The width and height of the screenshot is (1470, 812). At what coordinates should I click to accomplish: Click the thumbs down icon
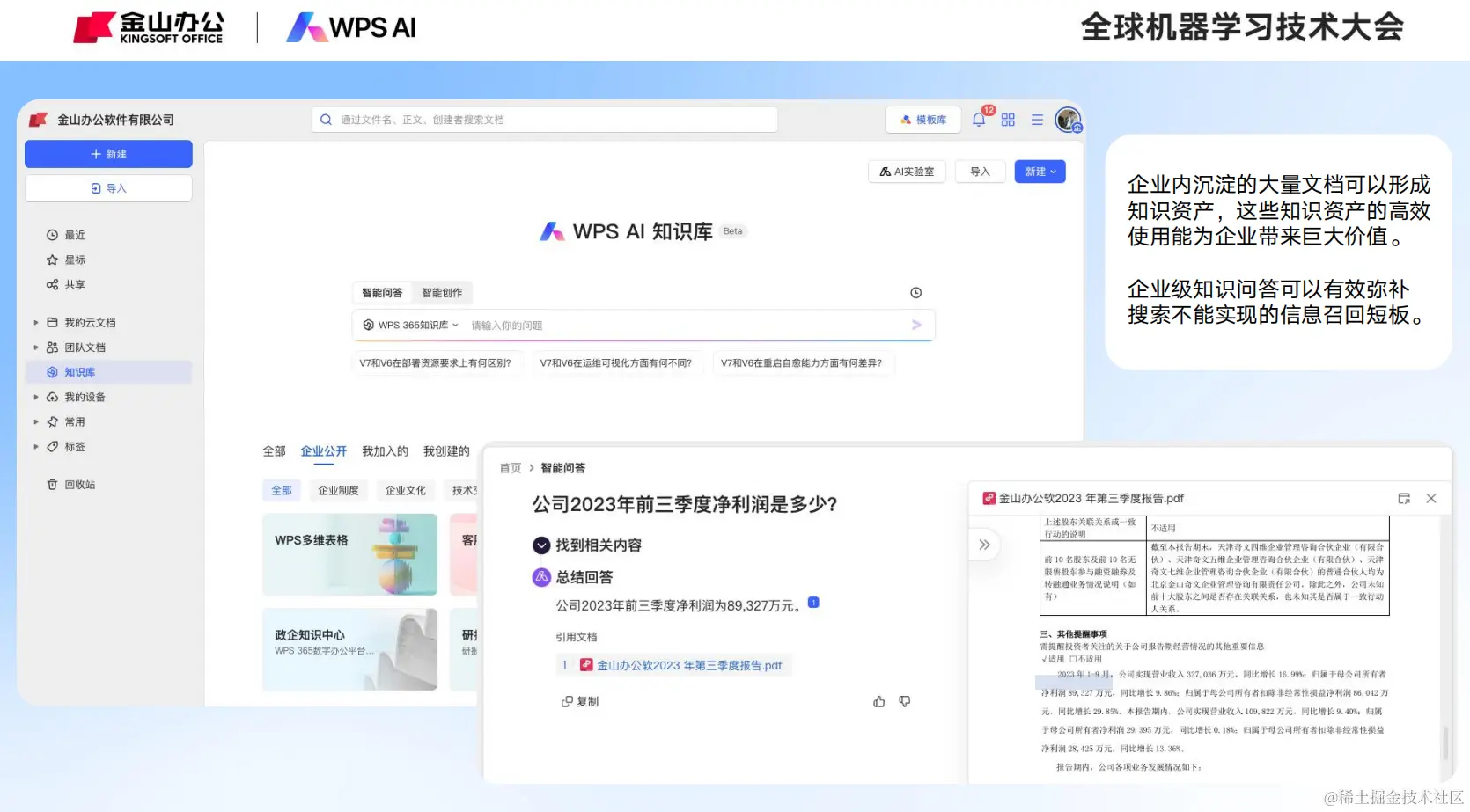point(904,701)
